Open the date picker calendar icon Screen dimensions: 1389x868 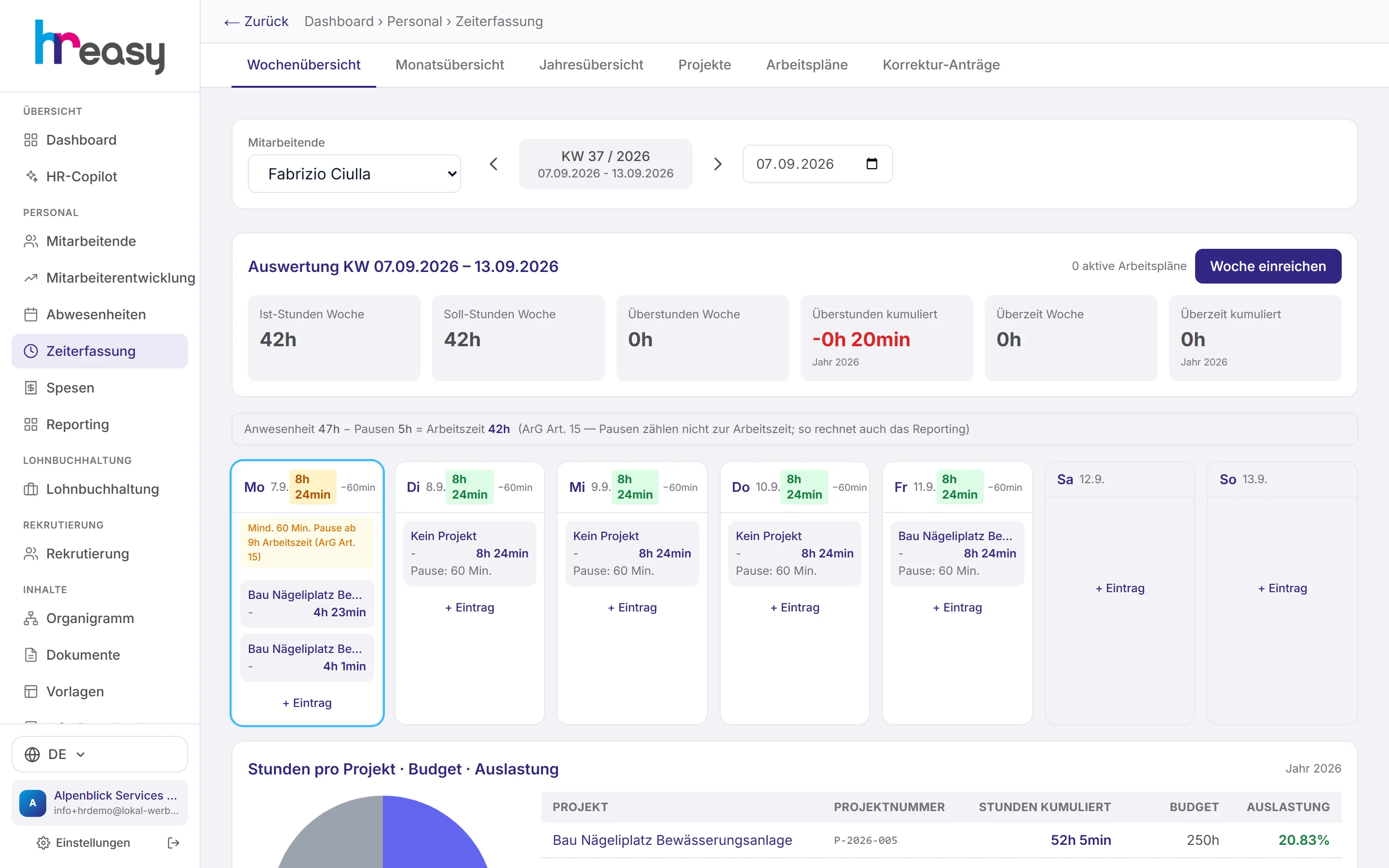tap(872, 163)
